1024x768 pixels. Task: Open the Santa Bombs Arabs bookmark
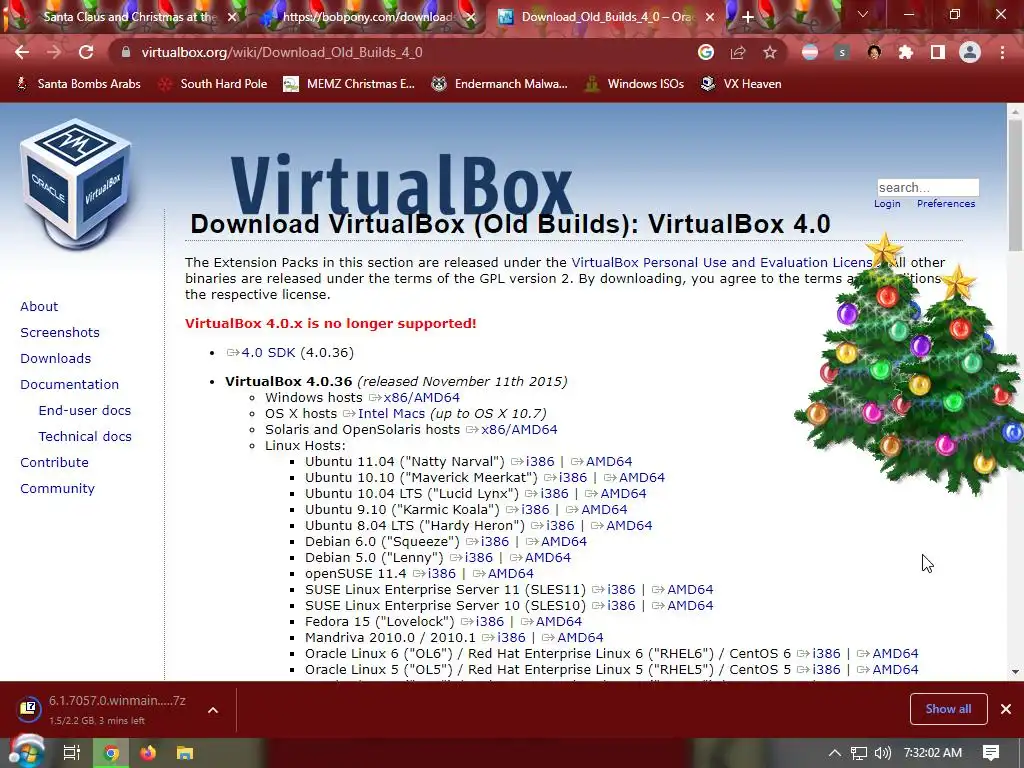click(x=78, y=84)
